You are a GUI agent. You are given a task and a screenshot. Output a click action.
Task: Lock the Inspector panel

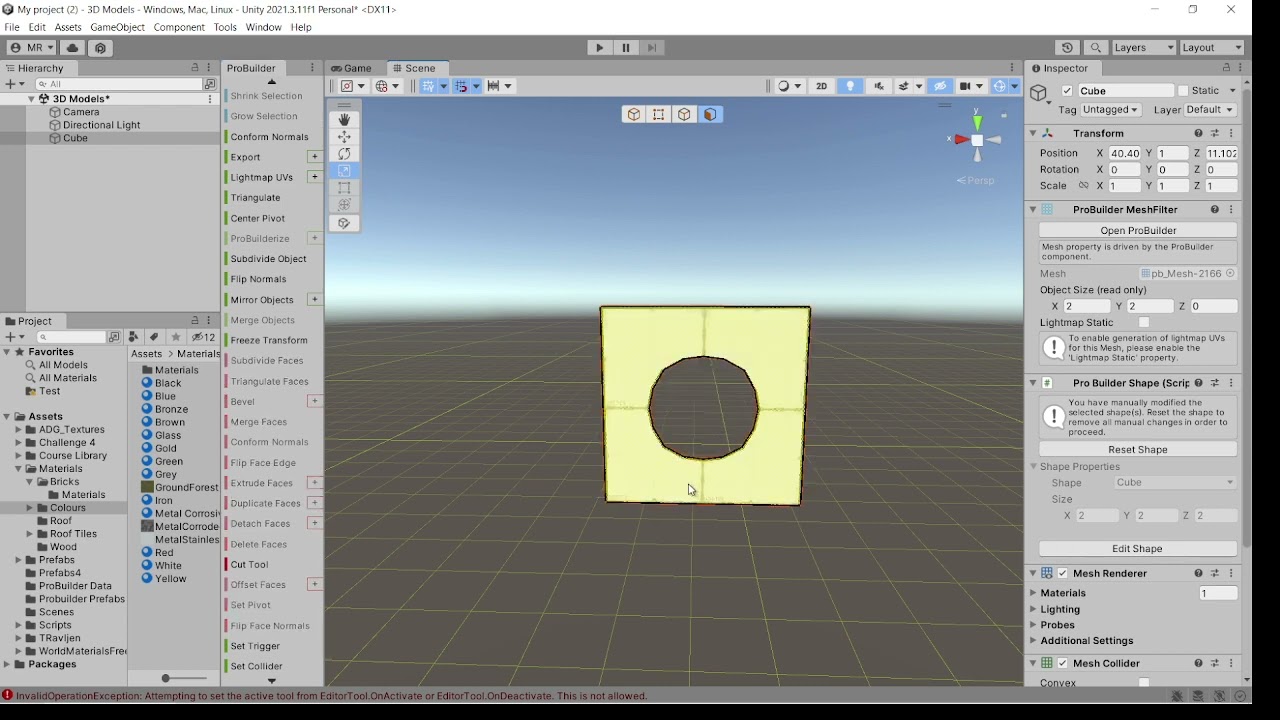pos(1225,68)
